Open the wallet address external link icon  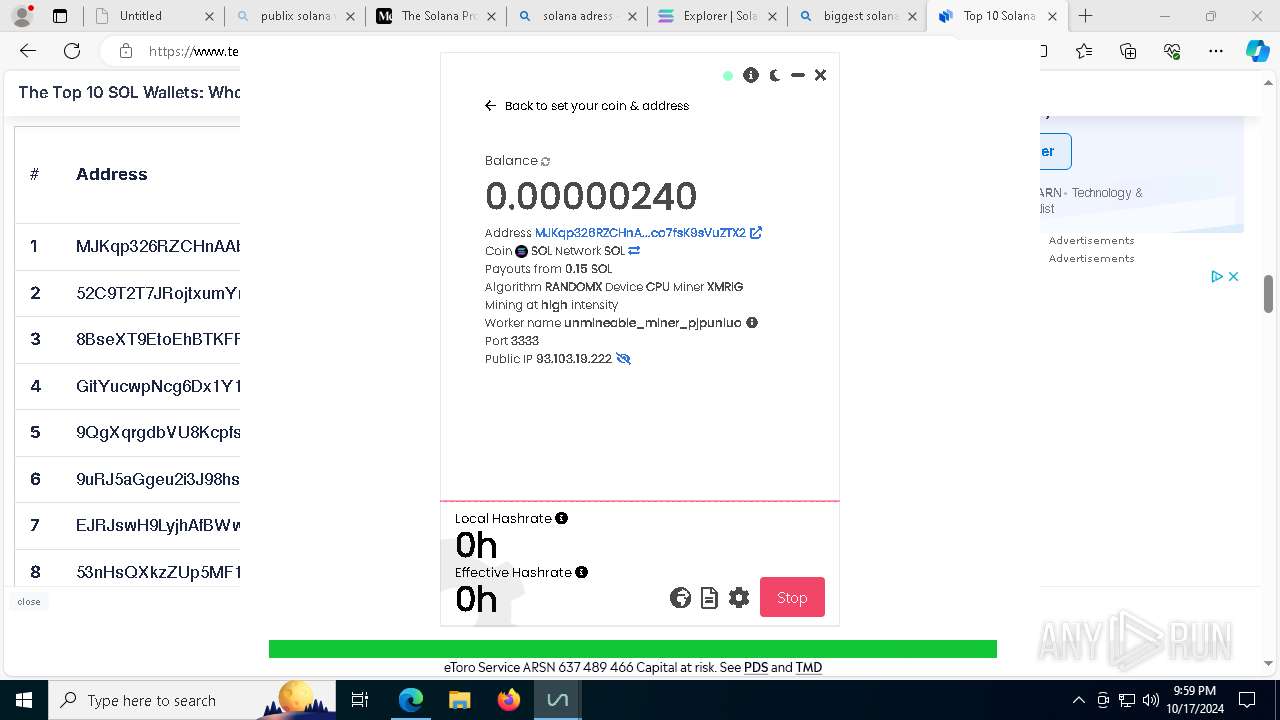756,233
